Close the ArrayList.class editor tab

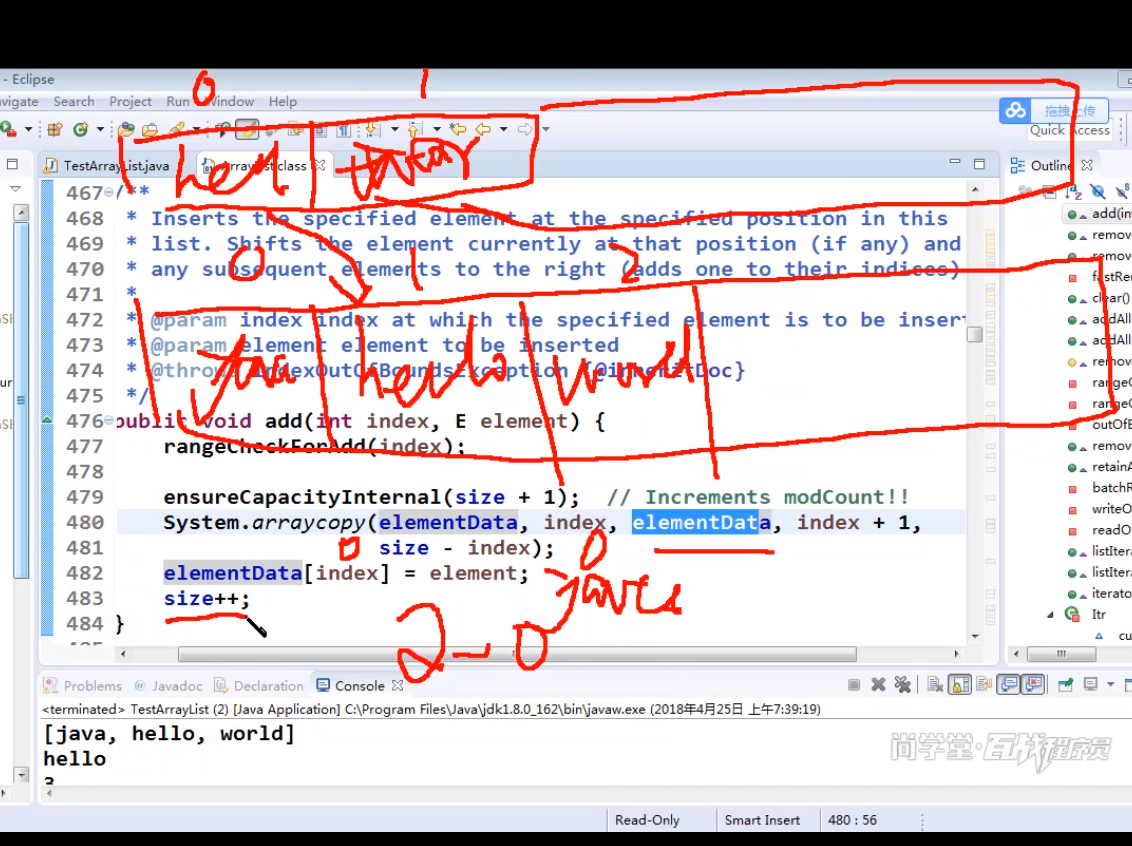tap(319, 165)
